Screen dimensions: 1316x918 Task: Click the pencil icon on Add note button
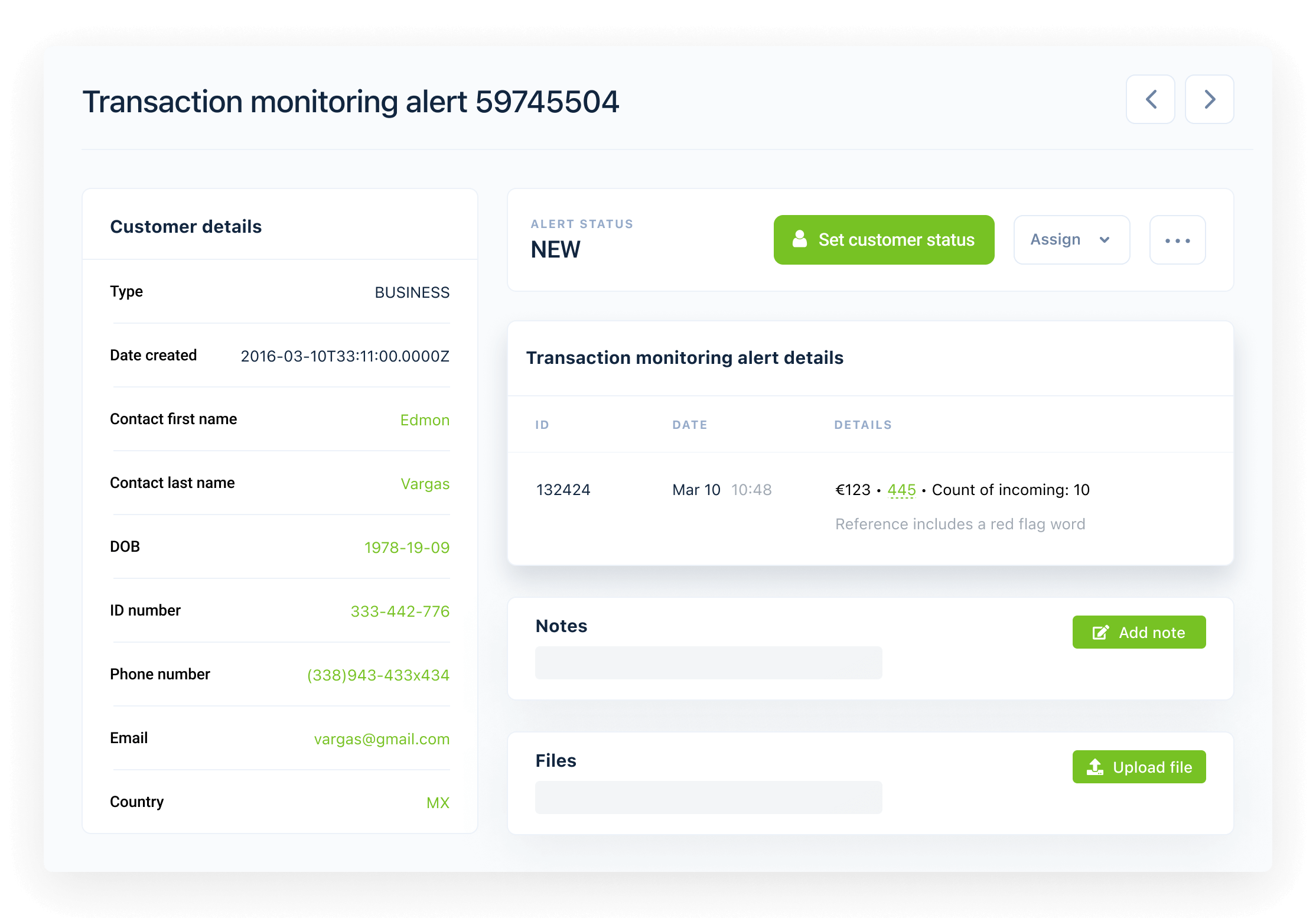pos(1100,631)
